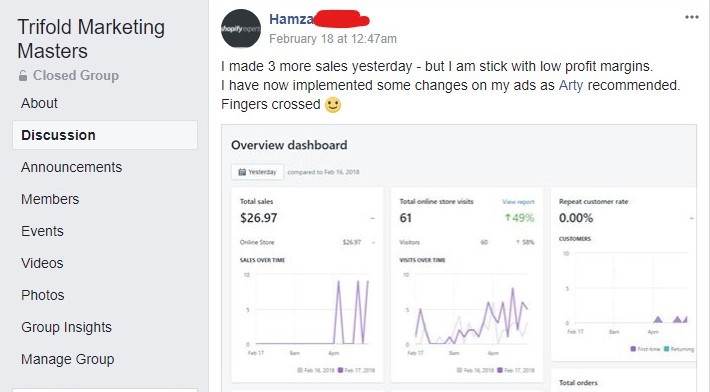Click the teal Returning legend square
Viewport: 710px width, 392px height.
pyautogui.click(x=666, y=349)
